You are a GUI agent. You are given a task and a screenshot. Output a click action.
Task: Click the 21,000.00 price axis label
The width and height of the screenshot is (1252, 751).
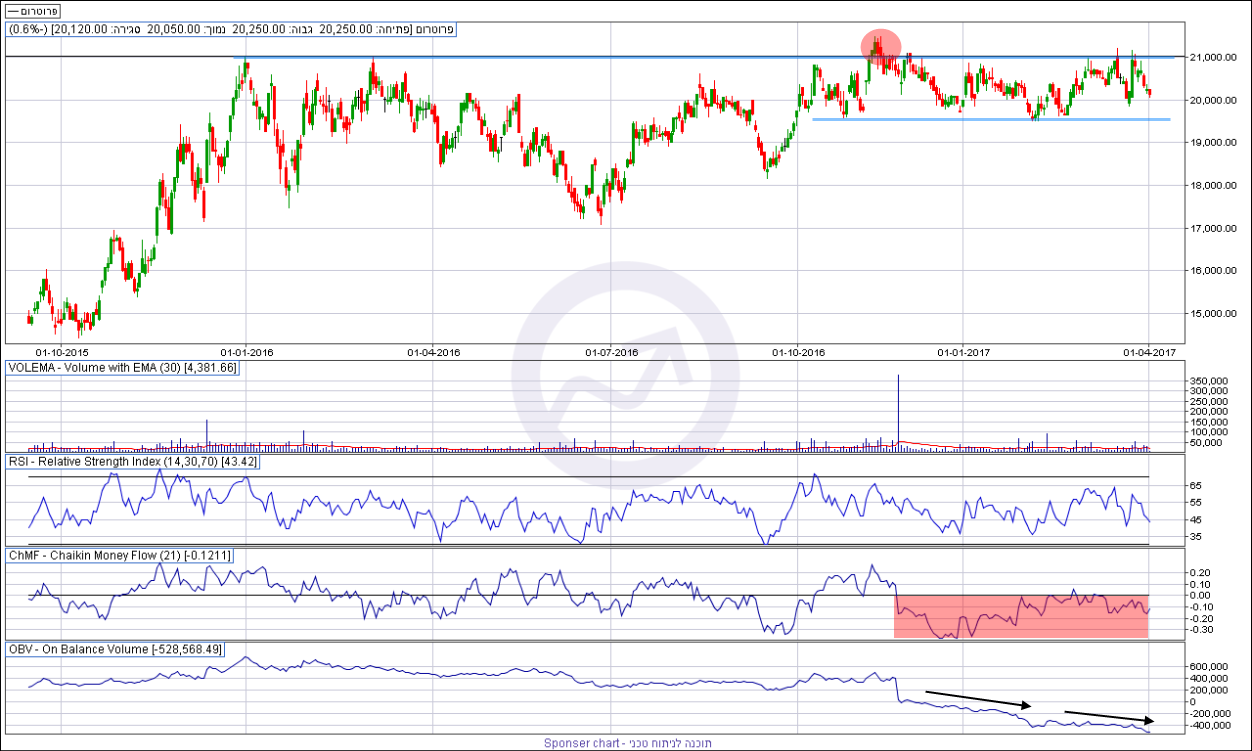1211,57
